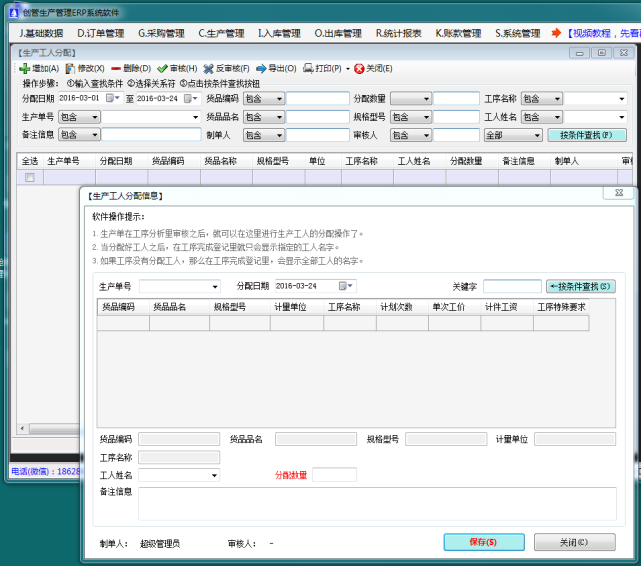Screen dimensions: 641x567
Task: Expand the 工人姓名 dropdown in the dialog
Action: click(213, 475)
